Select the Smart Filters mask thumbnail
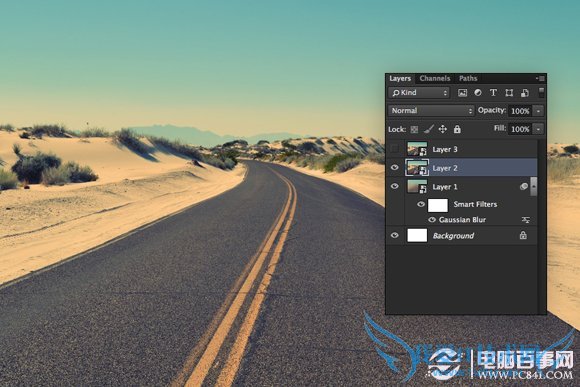 (x=438, y=205)
